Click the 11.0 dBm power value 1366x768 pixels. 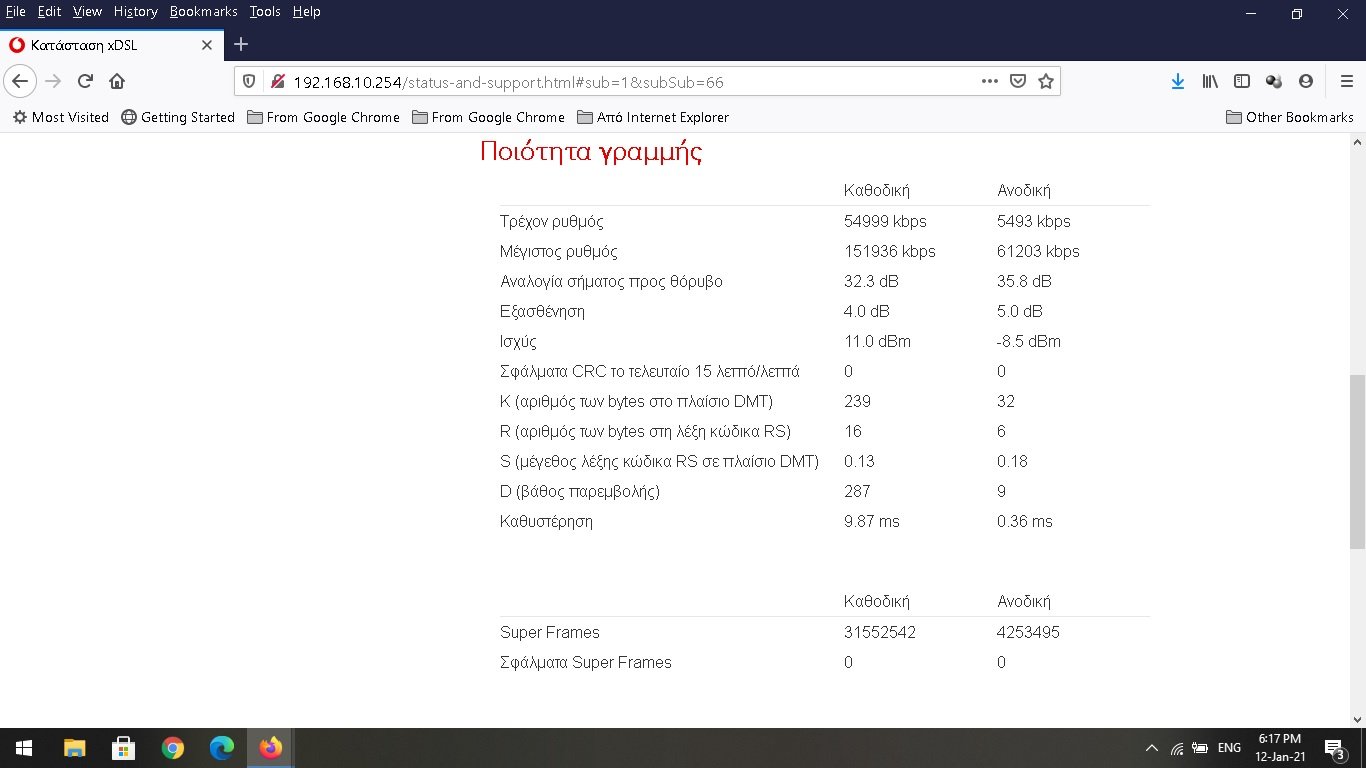point(877,341)
